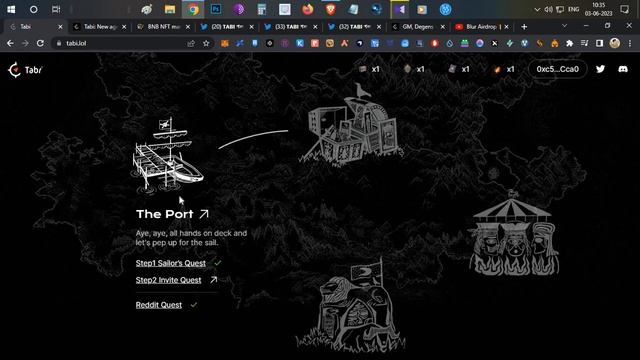Click the green robot extension icon
This screenshot has height=360, width=640.
tap(464, 43)
